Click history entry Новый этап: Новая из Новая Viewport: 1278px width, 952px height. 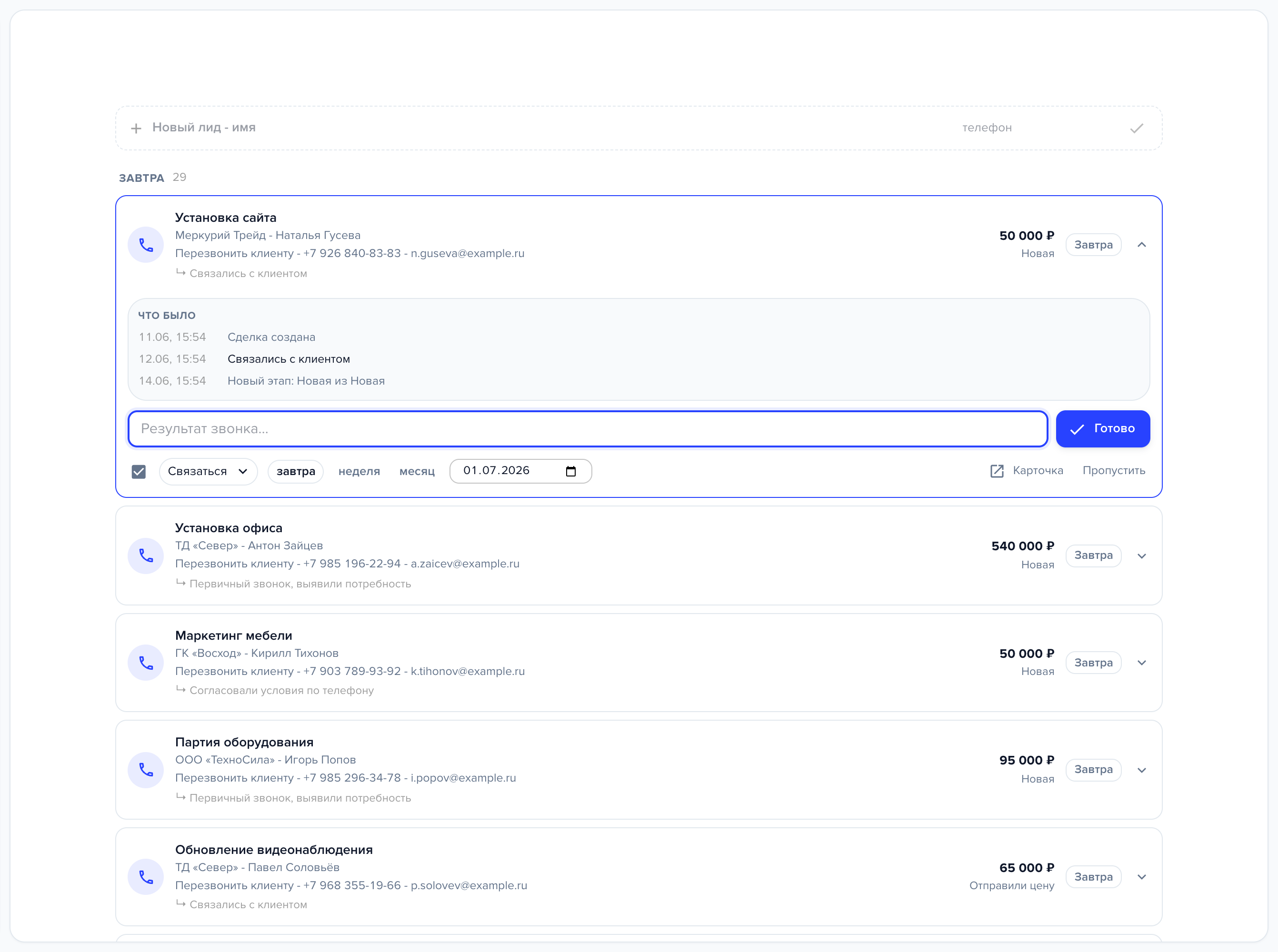(306, 381)
